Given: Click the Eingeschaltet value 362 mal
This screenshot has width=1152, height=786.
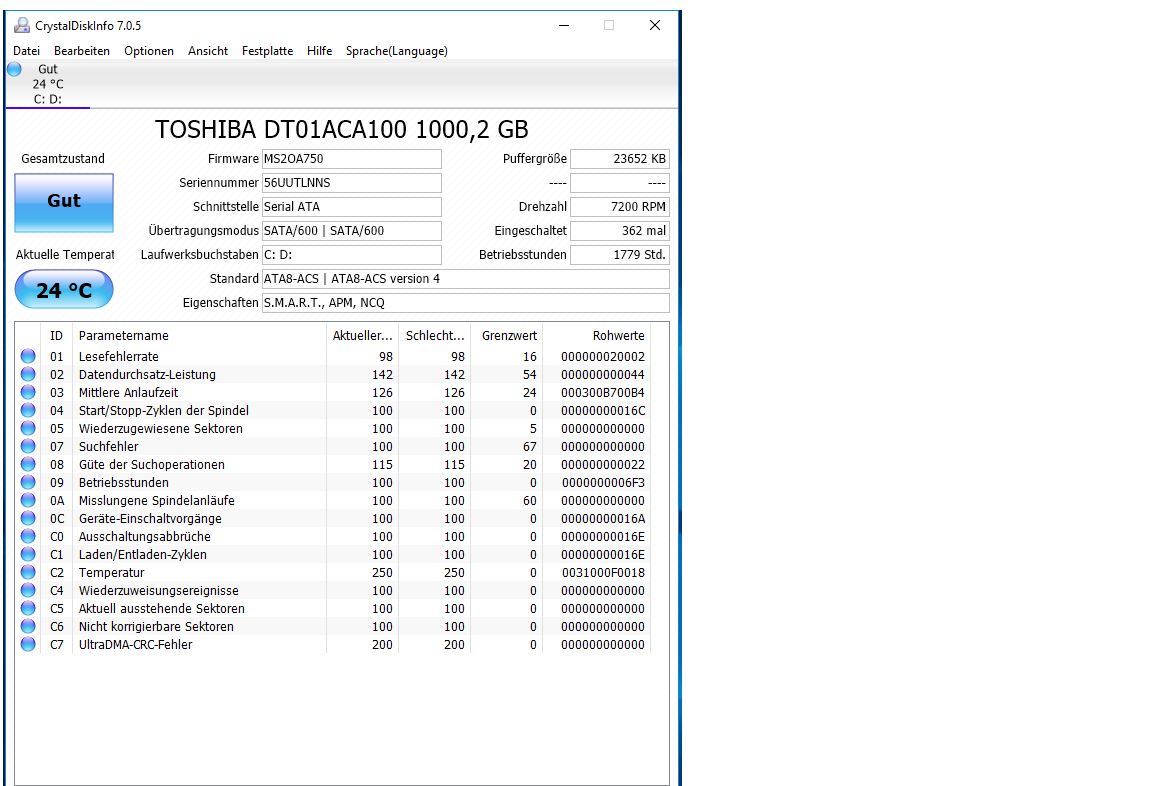Looking at the screenshot, I should tap(620, 231).
